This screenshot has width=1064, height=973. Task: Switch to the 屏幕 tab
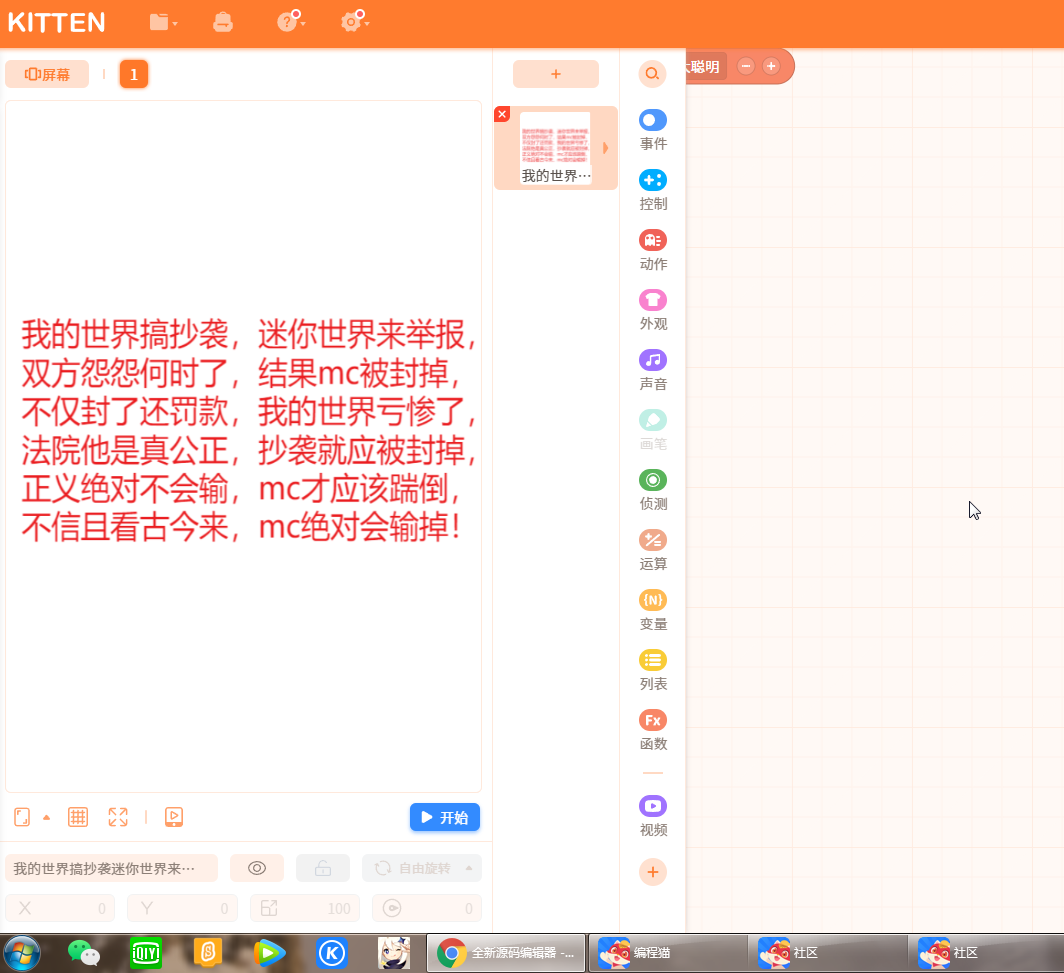47,74
